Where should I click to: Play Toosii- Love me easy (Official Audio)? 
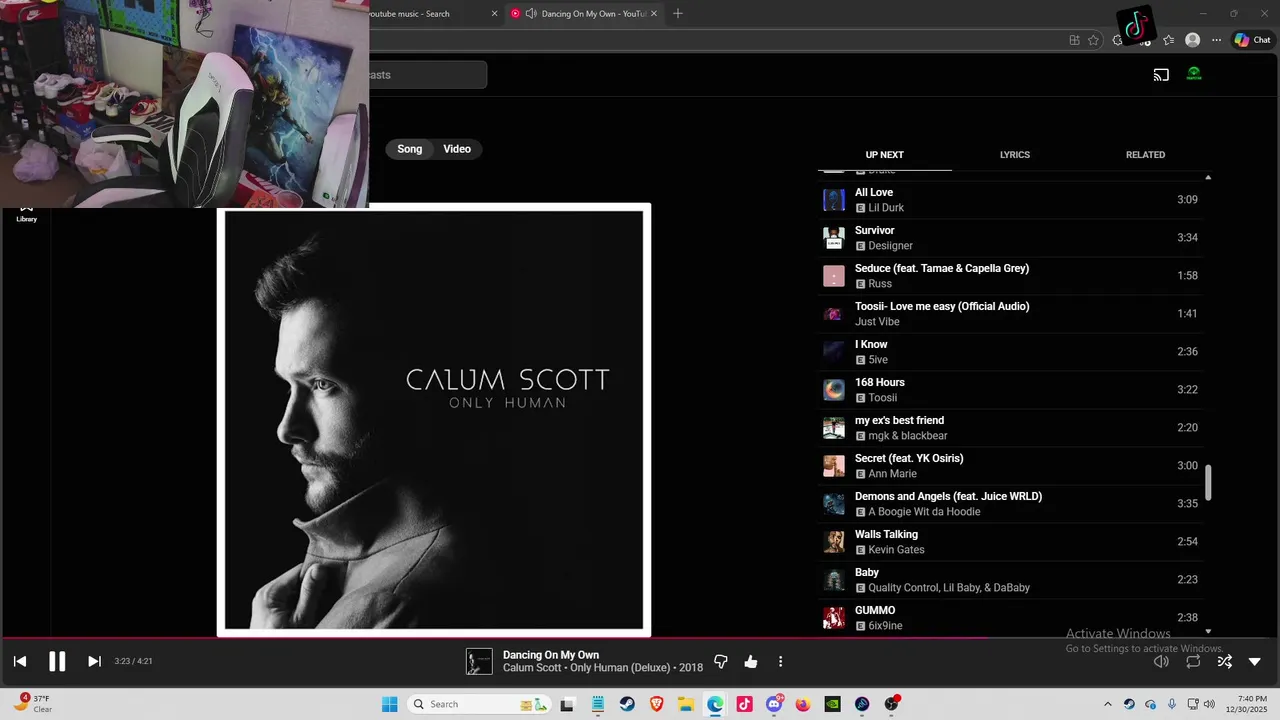(1010, 314)
